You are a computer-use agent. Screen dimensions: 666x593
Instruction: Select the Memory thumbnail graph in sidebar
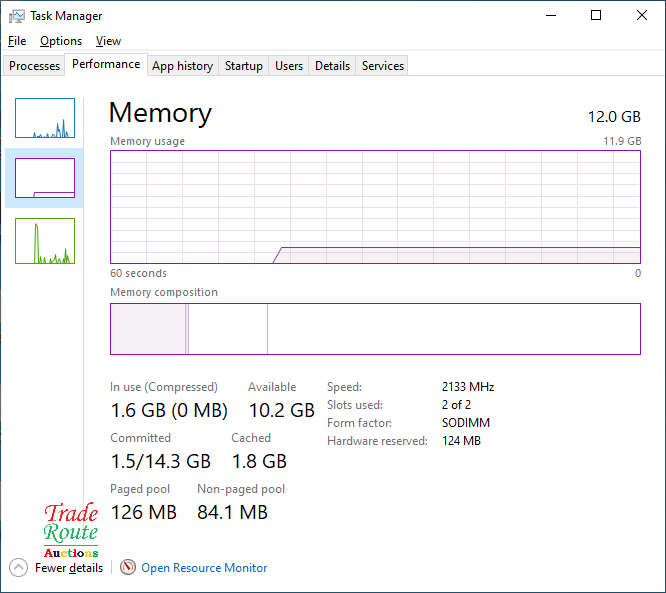pyautogui.click(x=45, y=178)
